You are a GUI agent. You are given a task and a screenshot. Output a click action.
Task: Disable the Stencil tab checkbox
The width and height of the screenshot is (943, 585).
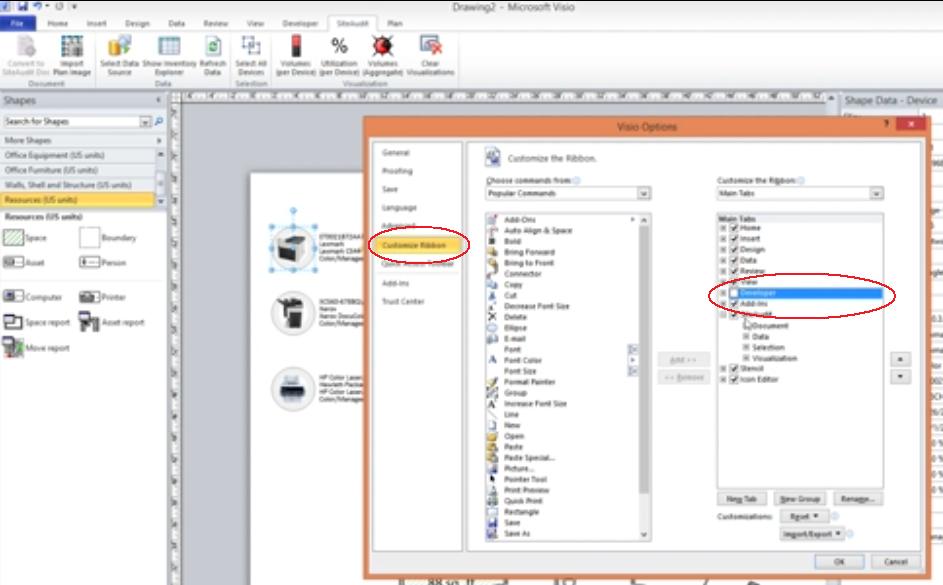click(x=733, y=369)
